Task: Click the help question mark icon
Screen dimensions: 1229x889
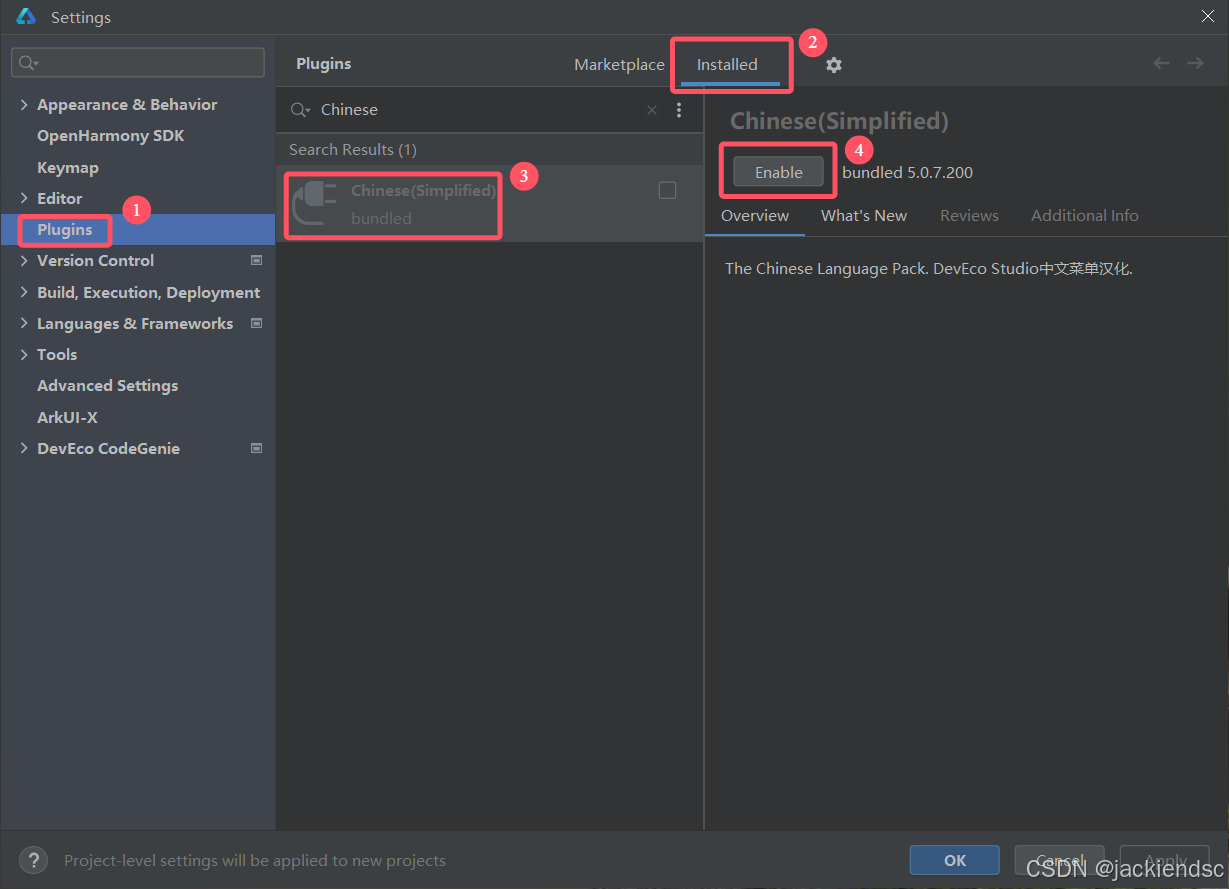Action: coord(33,860)
